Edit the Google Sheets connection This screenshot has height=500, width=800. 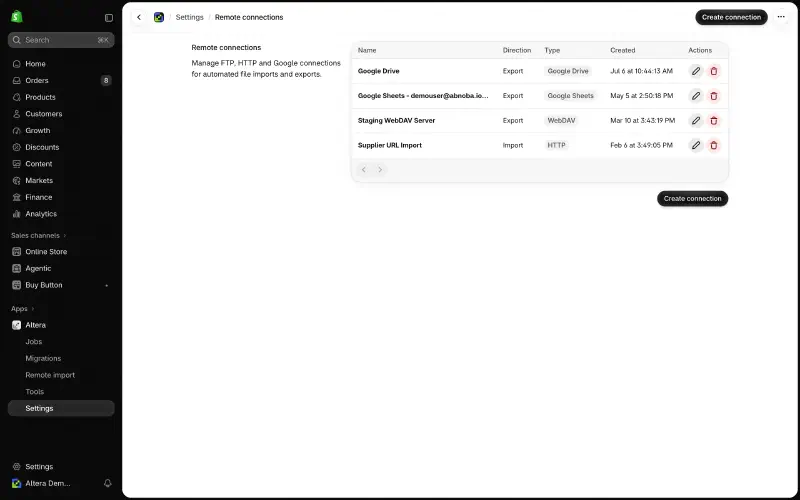(696, 96)
